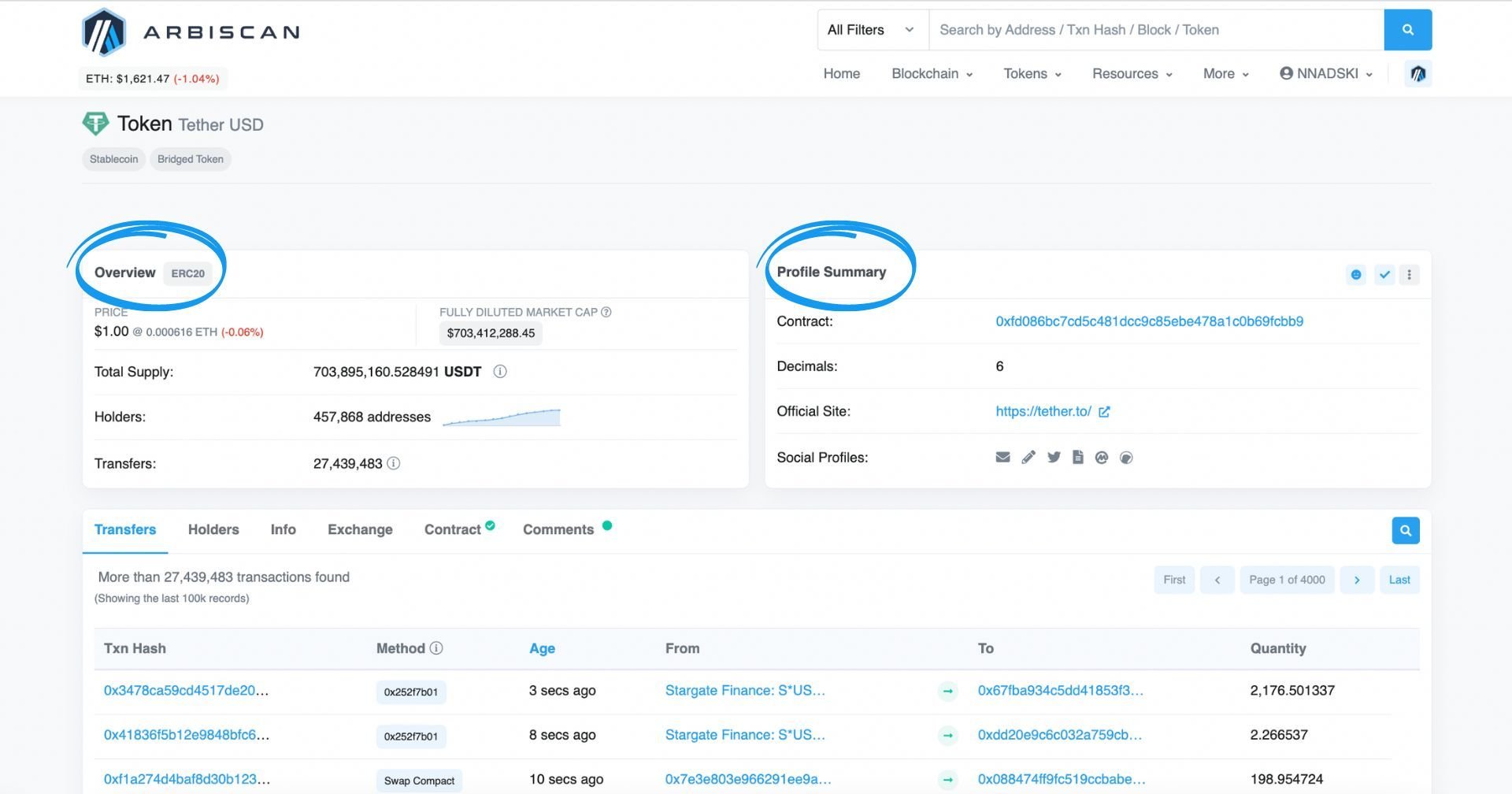The height and width of the screenshot is (794, 1512).
Task: Expand the Resources menu
Action: point(1132,73)
